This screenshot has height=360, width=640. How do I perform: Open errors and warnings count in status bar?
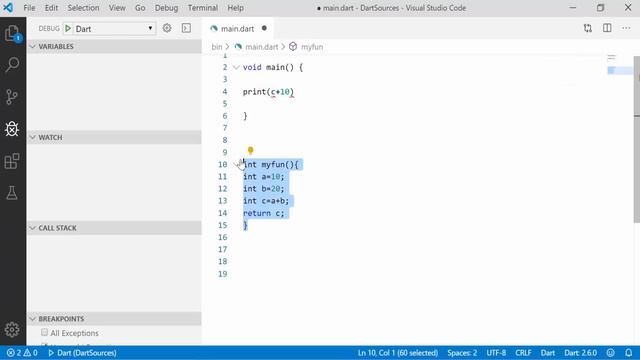[x=22, y=353]
